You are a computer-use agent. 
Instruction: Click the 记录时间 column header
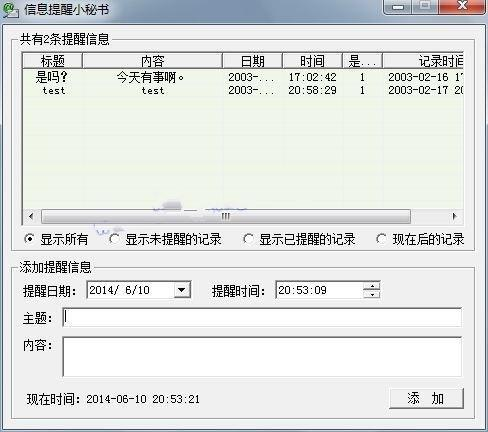(x=423, y=61)
